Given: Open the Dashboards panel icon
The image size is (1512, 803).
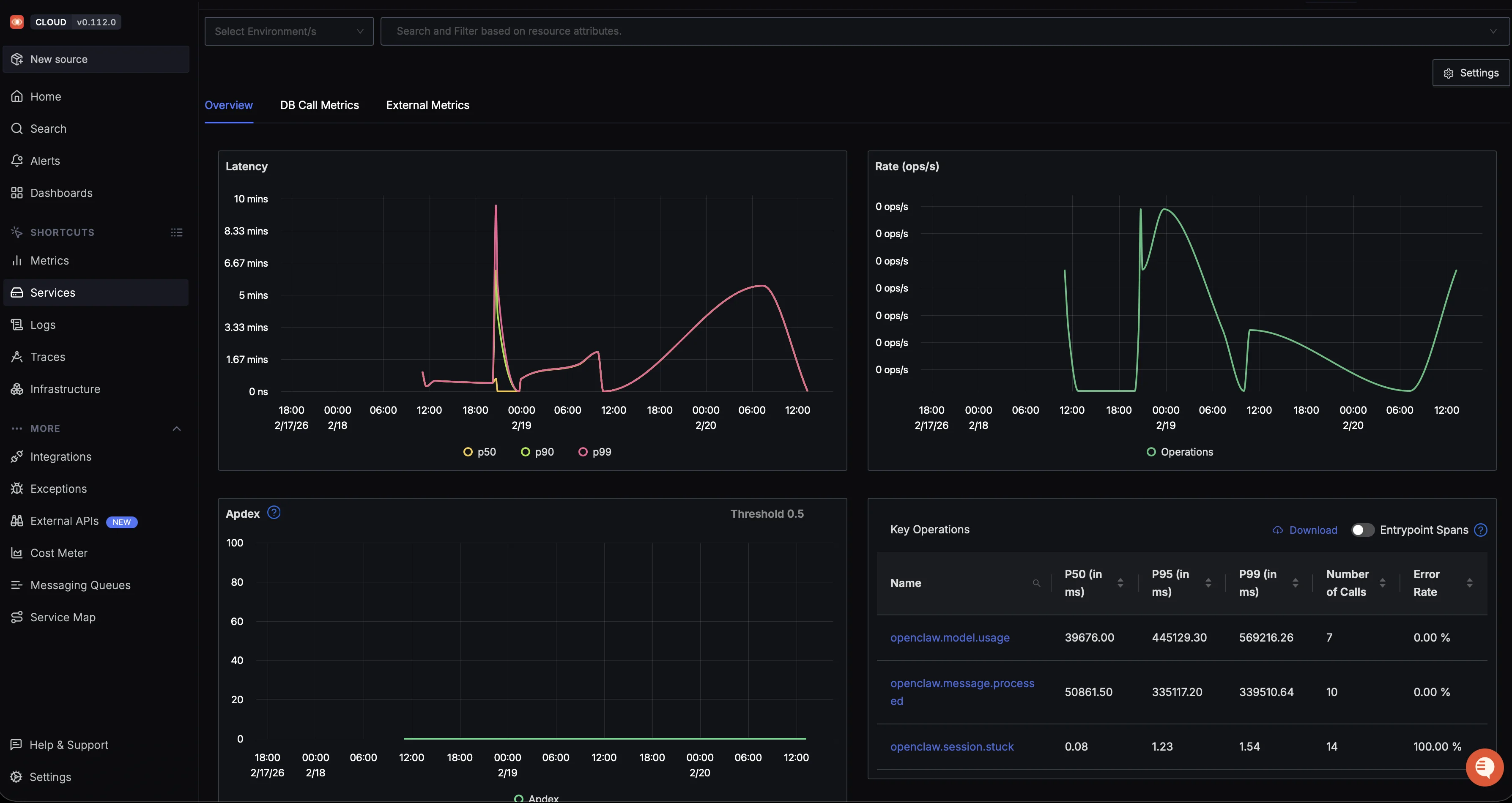Looking at the screenshot, I should coord(17,192).
